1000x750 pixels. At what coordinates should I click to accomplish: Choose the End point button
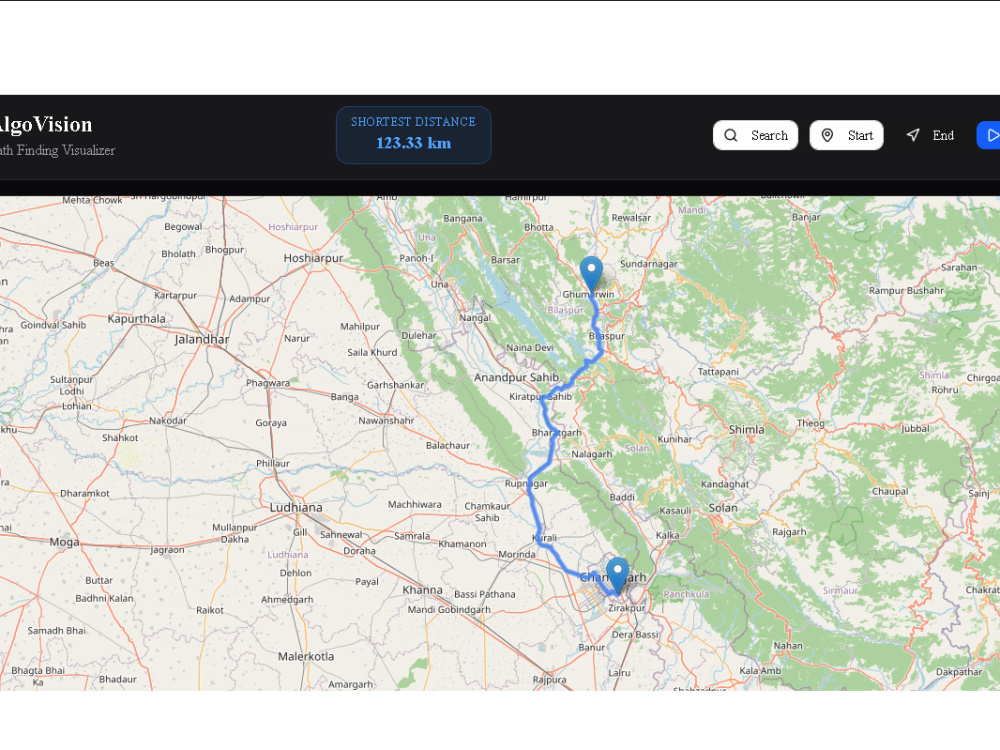pos(930,135)
